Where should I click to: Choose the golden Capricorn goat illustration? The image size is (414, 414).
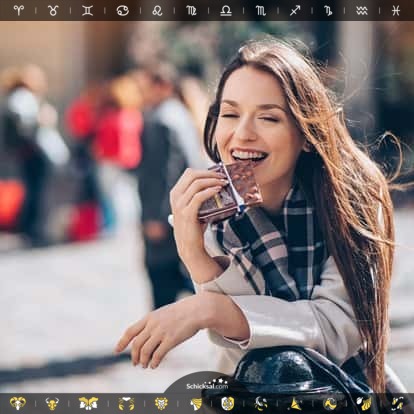tap(330, 404)
